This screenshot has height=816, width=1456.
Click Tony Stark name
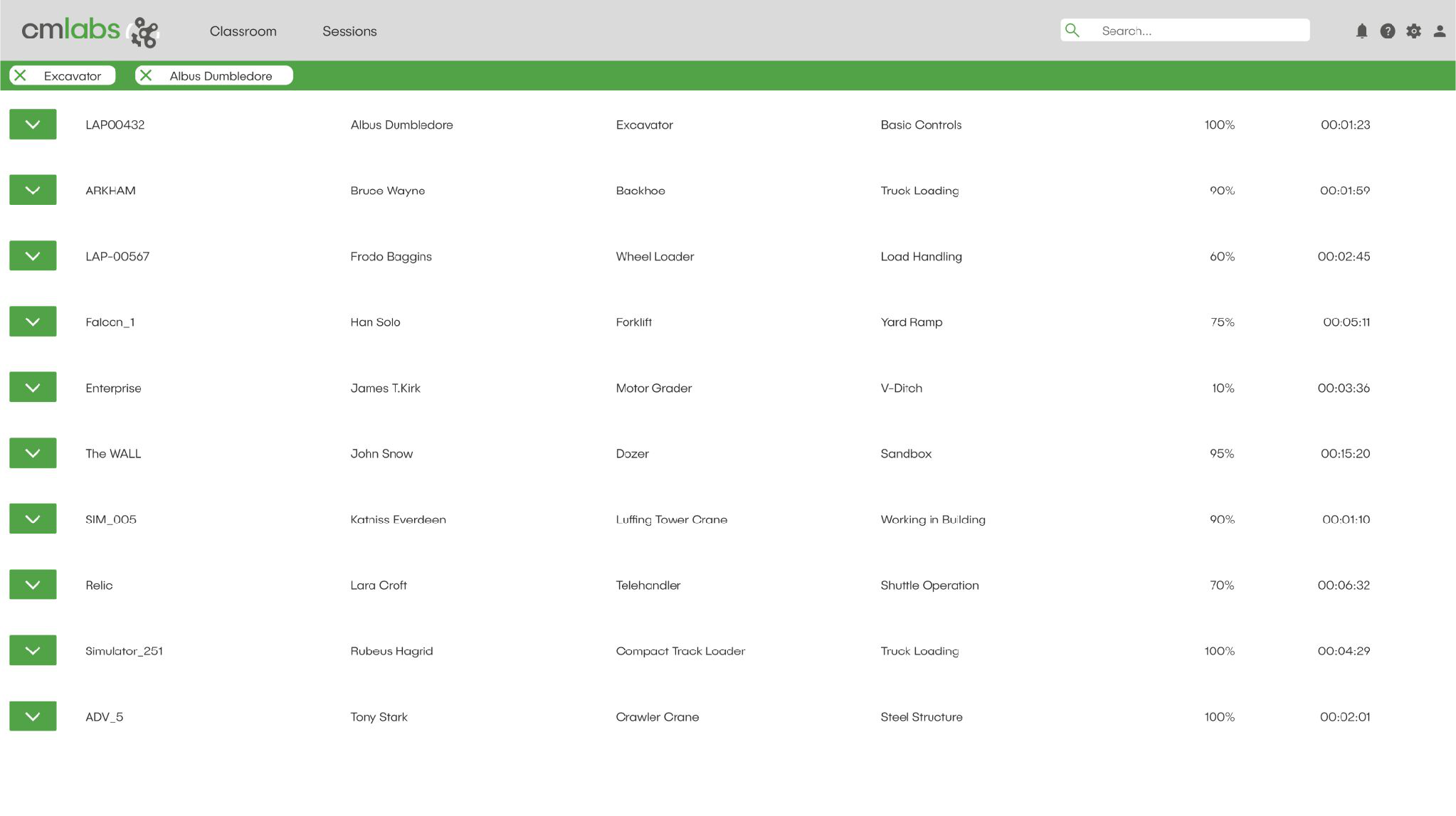coord(379,716)
